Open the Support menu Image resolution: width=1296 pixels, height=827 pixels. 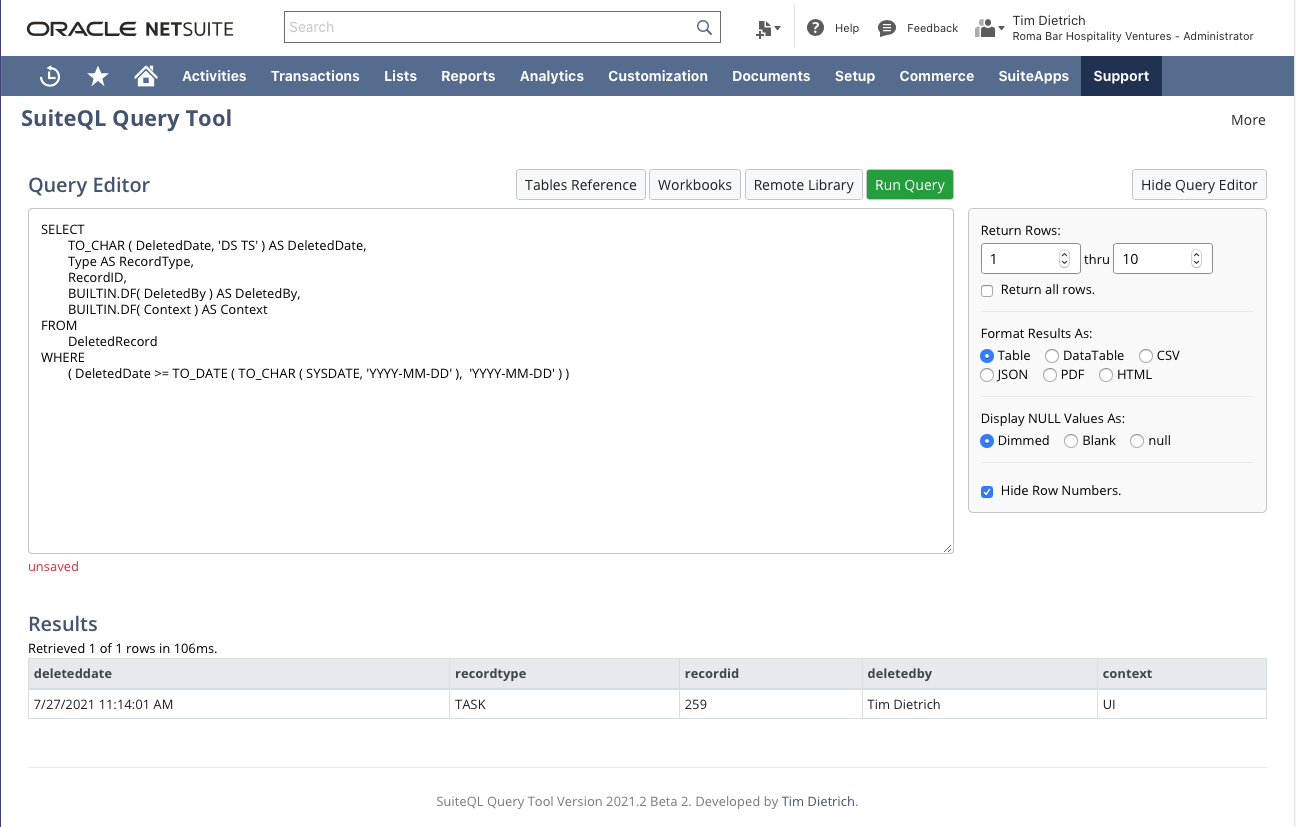coord(1121,76)
